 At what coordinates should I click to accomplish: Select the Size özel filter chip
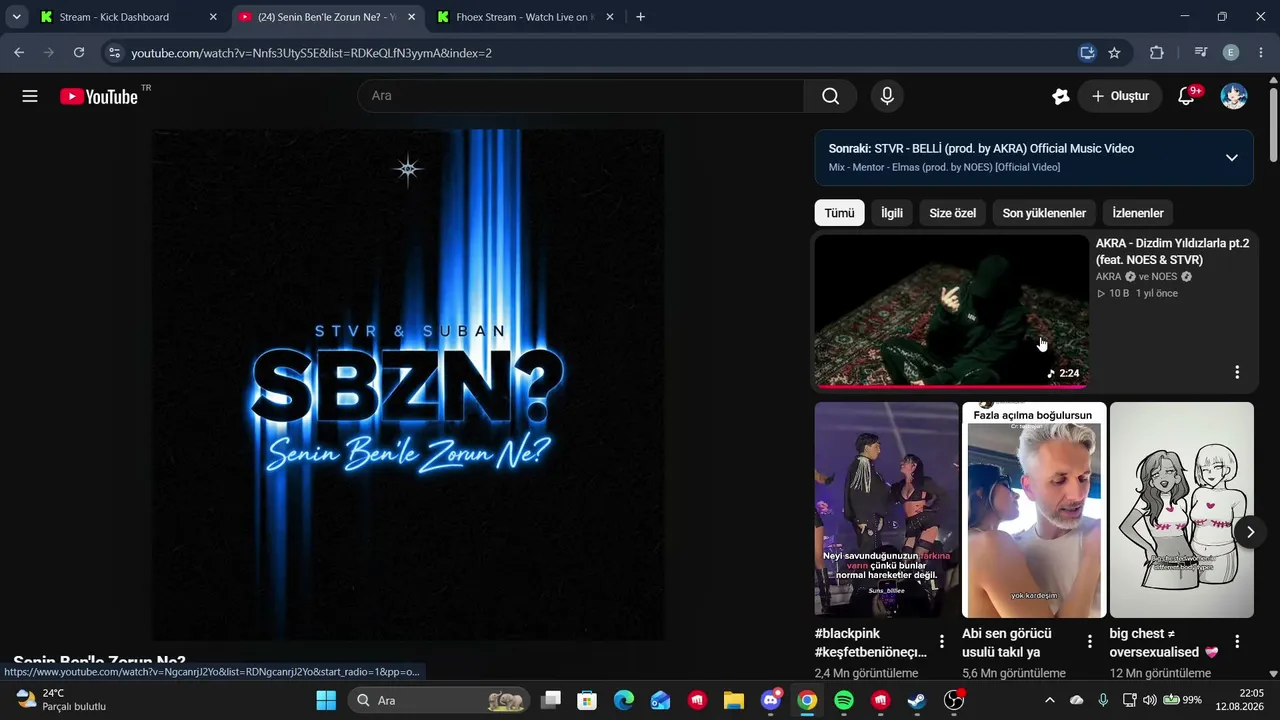(953, 213)
